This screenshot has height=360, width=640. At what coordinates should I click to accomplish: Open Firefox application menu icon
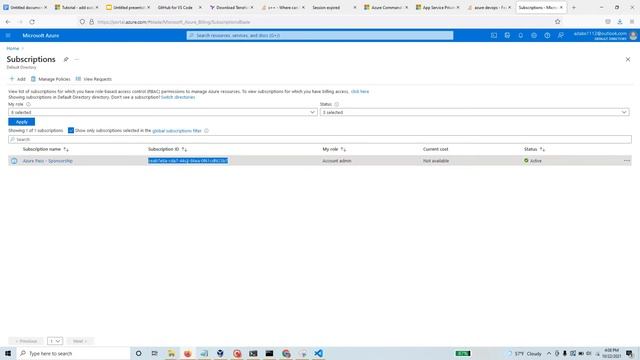632,22
